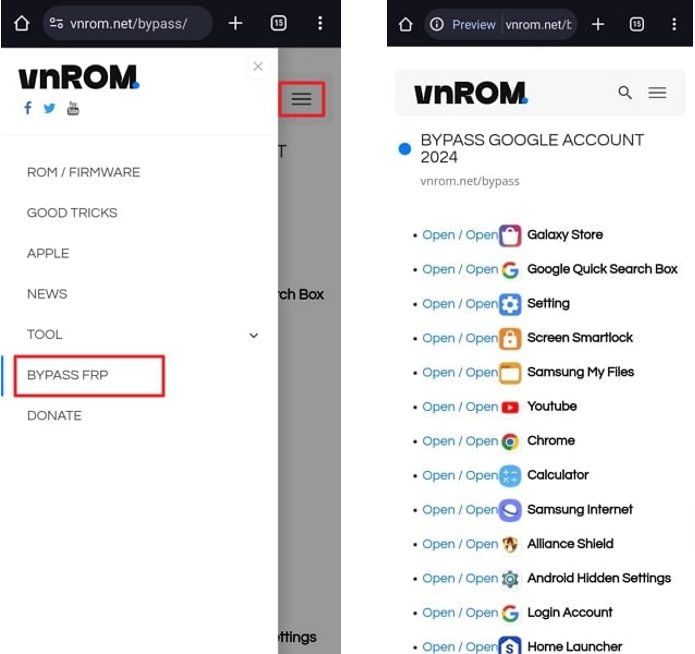695x654 pixels.
Task: Select BYPASS FRP menu item
Action: coord(67,375)
